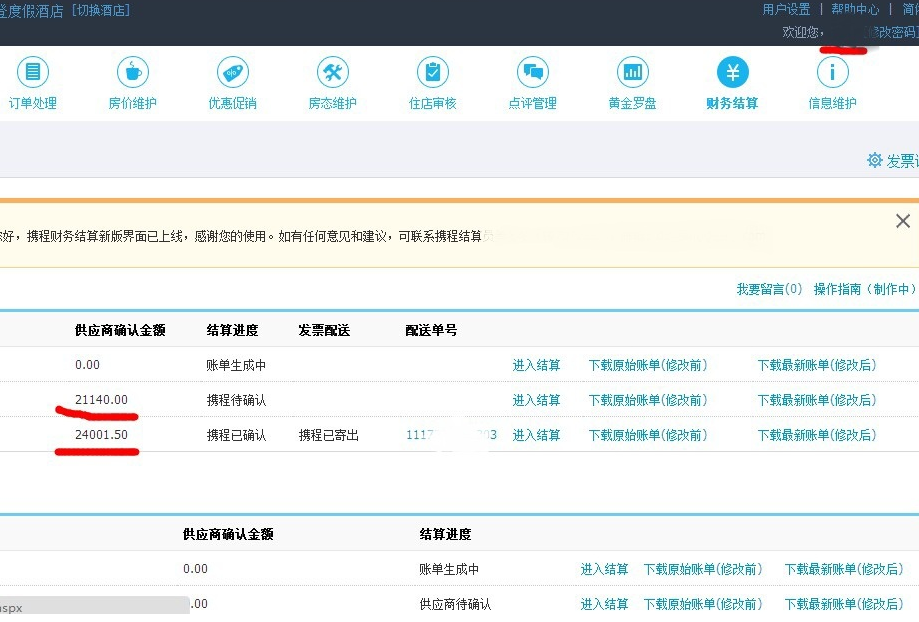Click 进入结算 in second table's 账单生成中 row
Viewport: 919px width, 622px height.
tap(604, 569)
